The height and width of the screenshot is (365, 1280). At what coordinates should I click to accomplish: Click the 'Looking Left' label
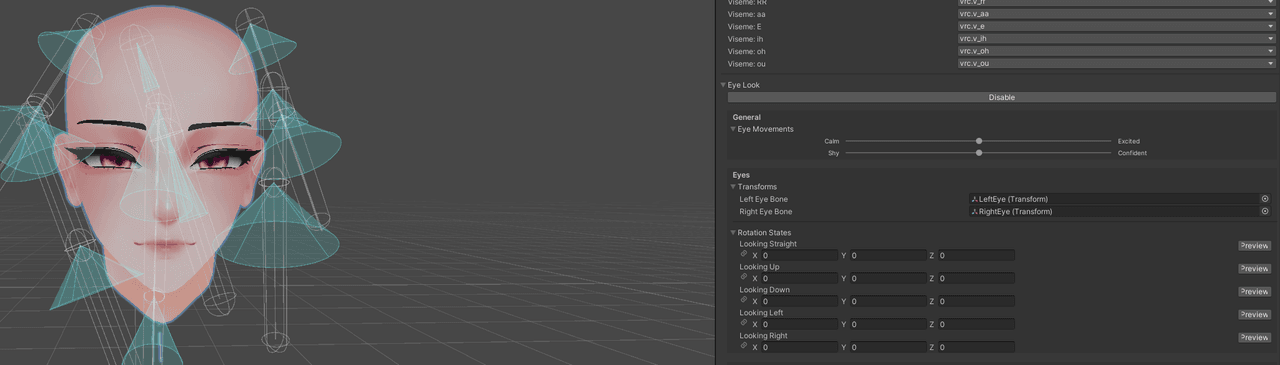pos(761,313)
